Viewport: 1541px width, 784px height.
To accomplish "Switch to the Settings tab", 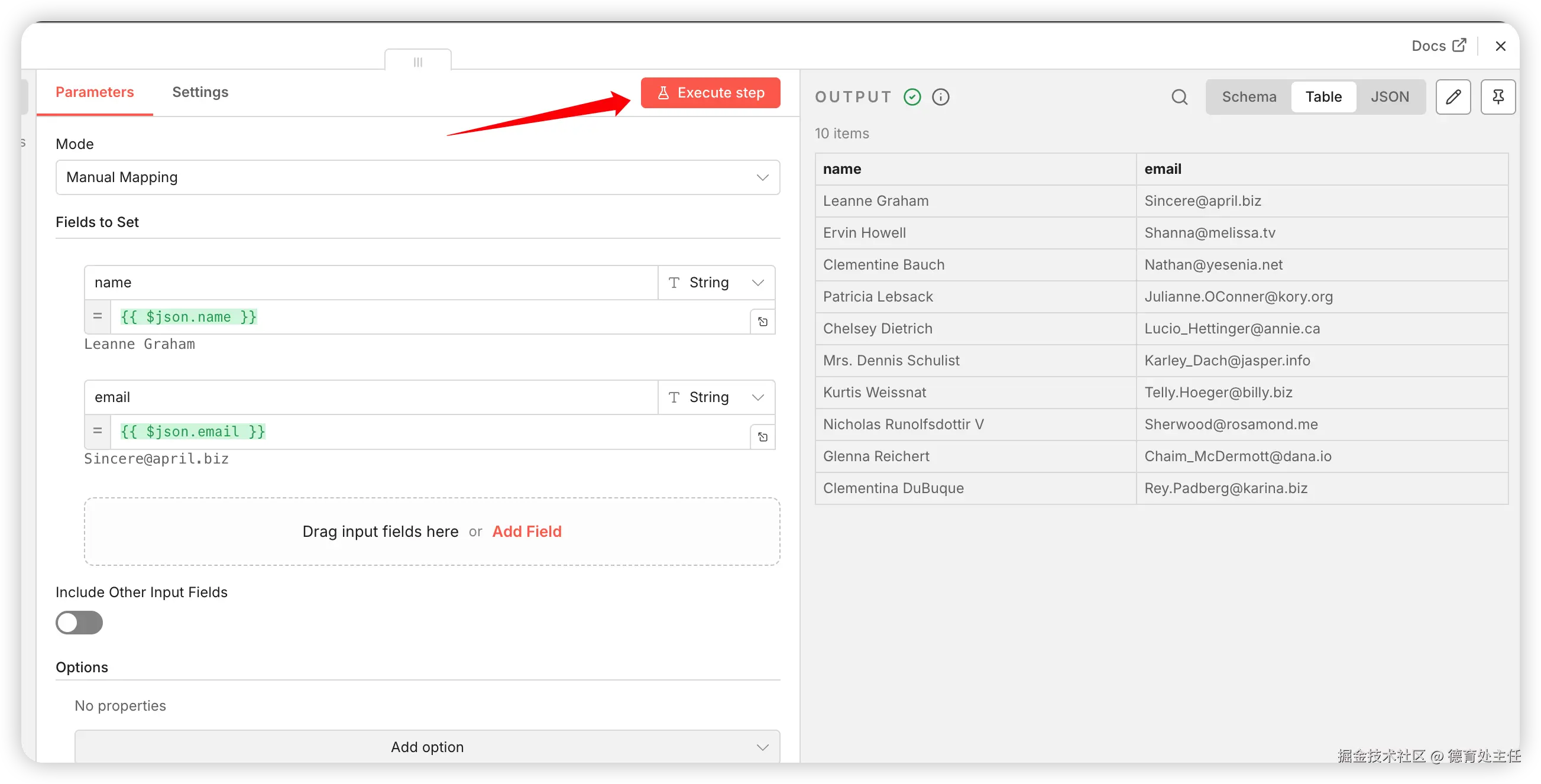I will tap(200, 92).
